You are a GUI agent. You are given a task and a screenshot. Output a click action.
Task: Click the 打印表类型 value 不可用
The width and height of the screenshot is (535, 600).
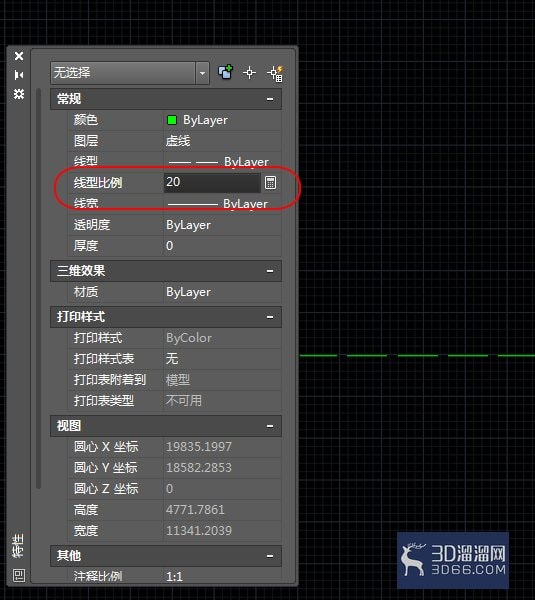[184, 401]
